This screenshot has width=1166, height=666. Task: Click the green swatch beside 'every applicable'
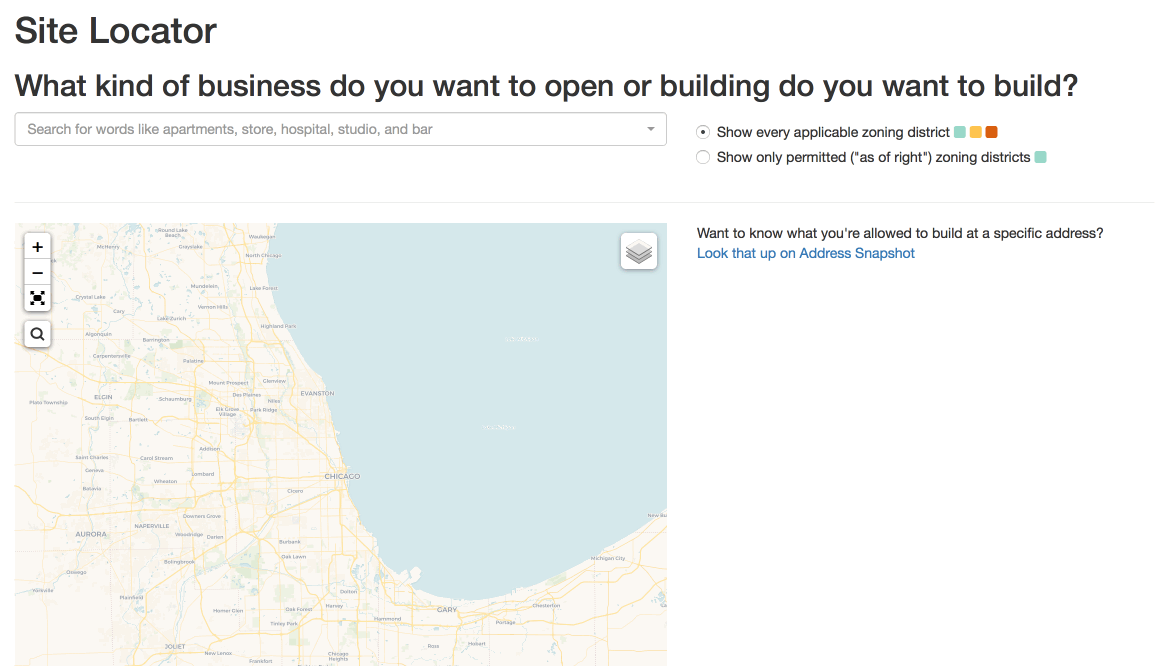tap(960, 132)
